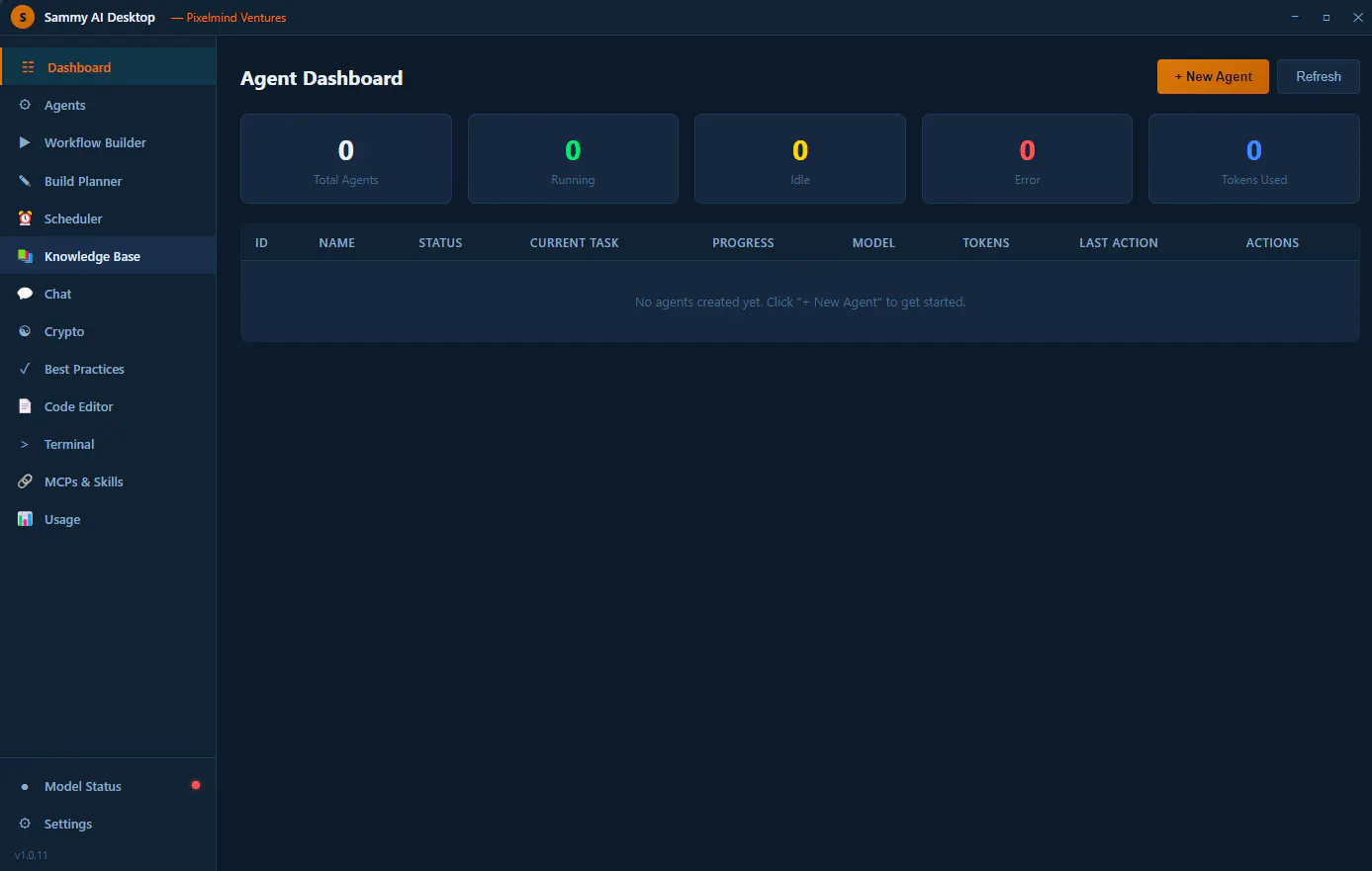Image resolution: width=1372 pixels, height=871 pixels.
Task: Click the MCPs & Skills link icon
Action: [25, 481]
